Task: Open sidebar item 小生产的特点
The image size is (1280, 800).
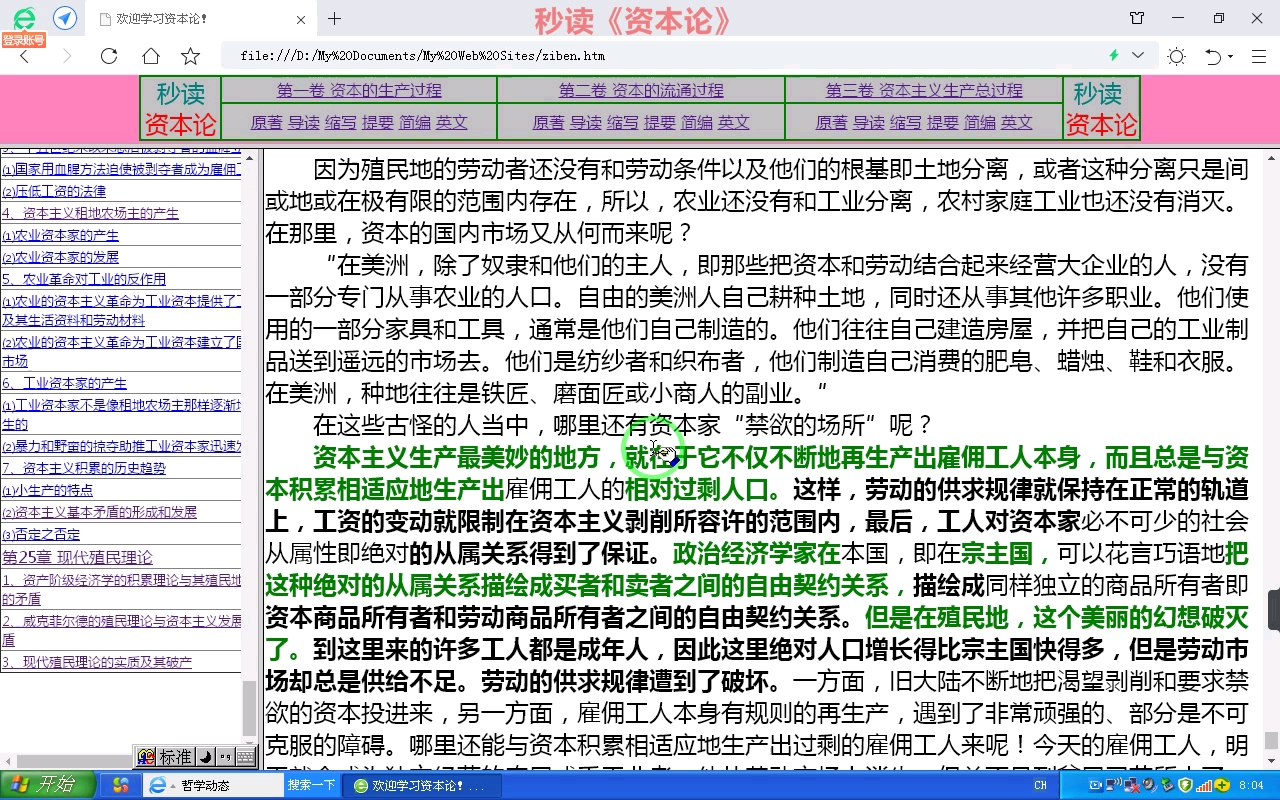Action: [x=47, y=490]
